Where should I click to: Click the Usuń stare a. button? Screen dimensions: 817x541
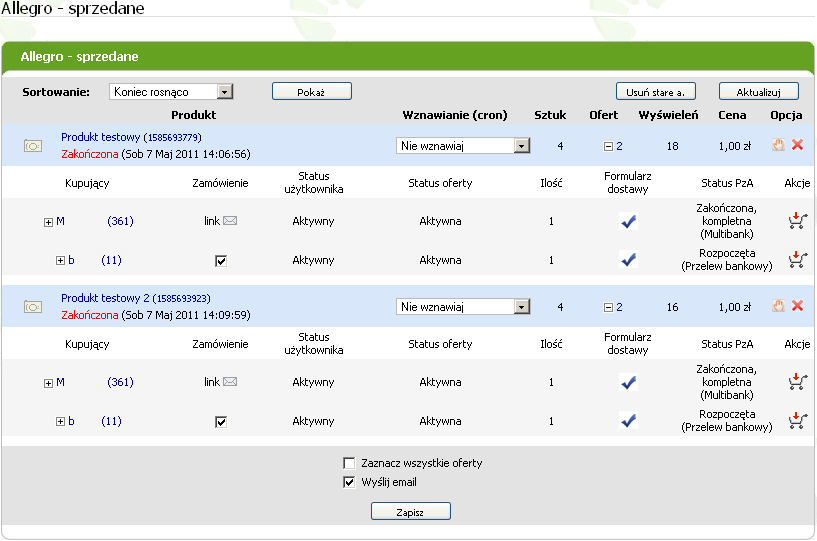tap(655, 91)
